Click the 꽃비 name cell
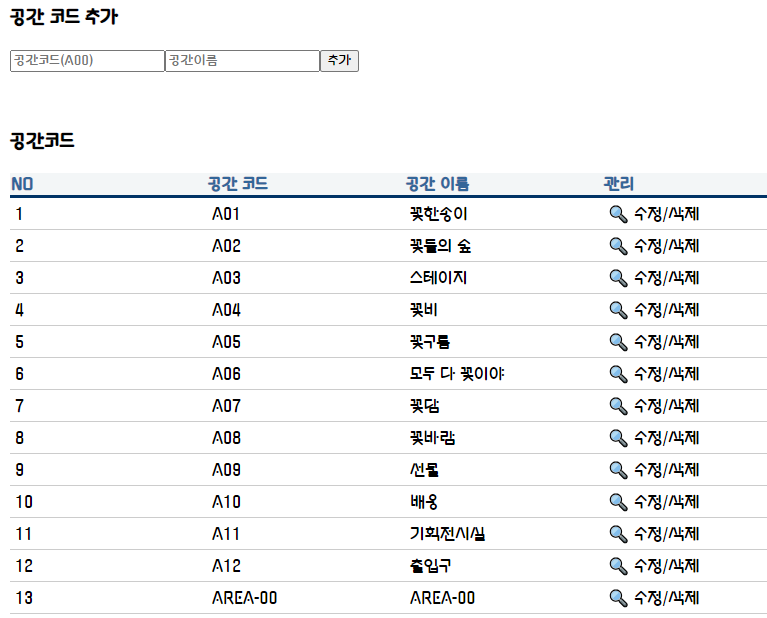 tap(424, 310)
